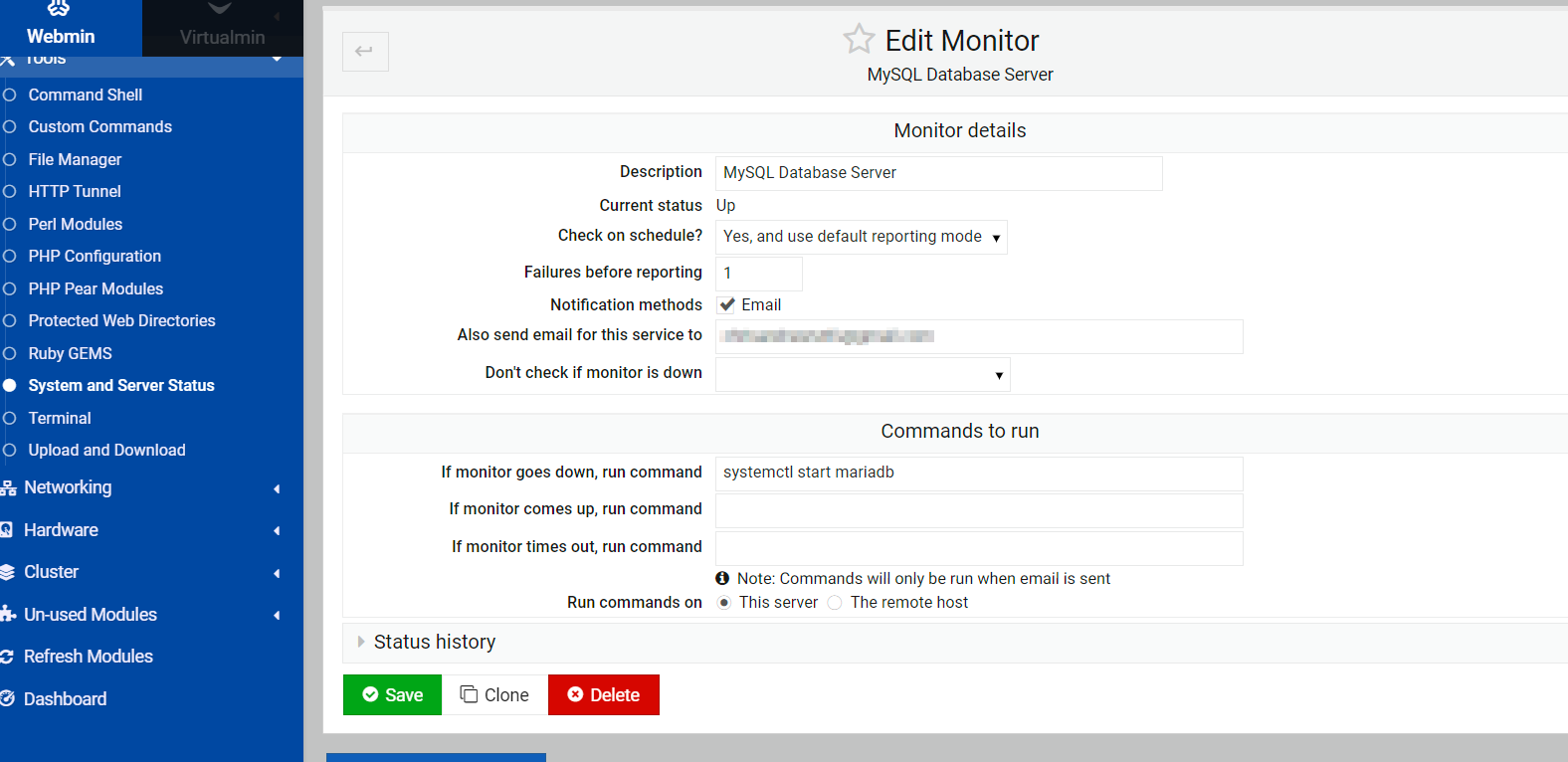Click the Webmin logo icon

pos(60,9)
